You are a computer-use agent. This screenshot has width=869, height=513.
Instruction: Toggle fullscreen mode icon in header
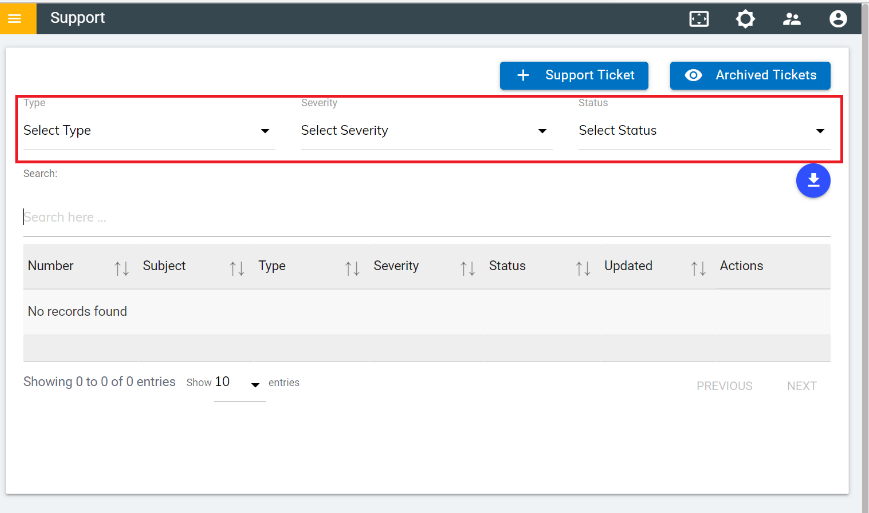(699, 18)
